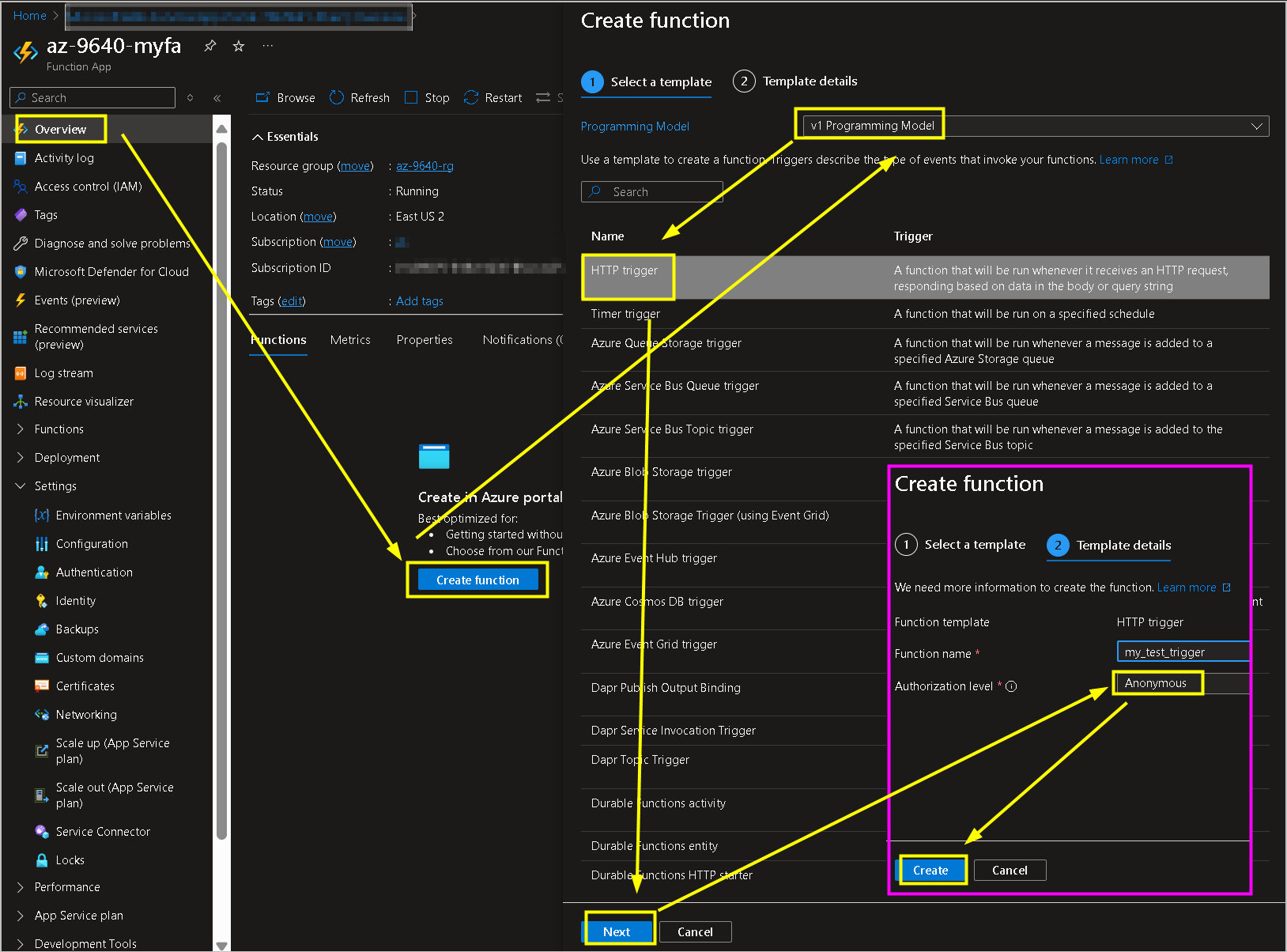Viewport: 1287px width, 952px height.
Task: Click the Recommended services grid icon
Action: point(21,337)
